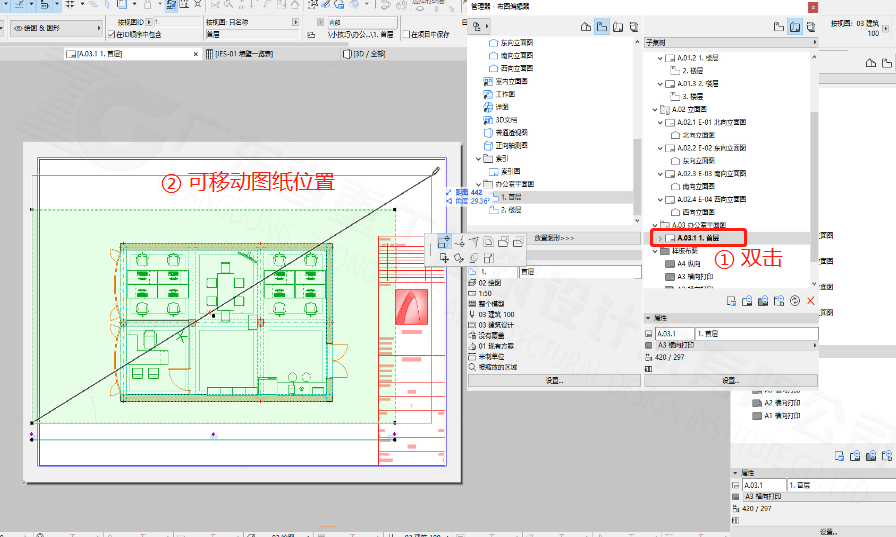
Task: Collapse the 属性 section in organizer
Action: tap(648, 318)
